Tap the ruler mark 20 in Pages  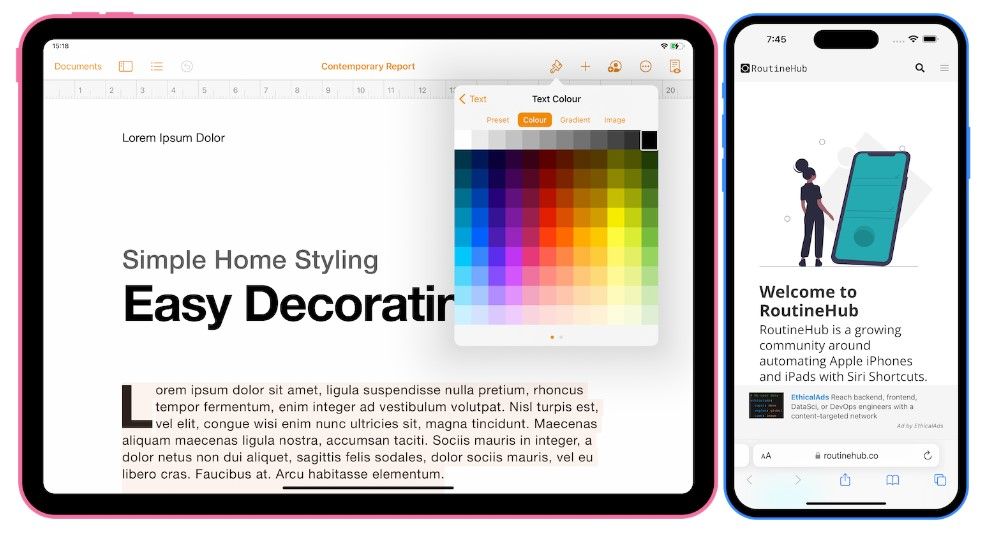pos(670,90)
